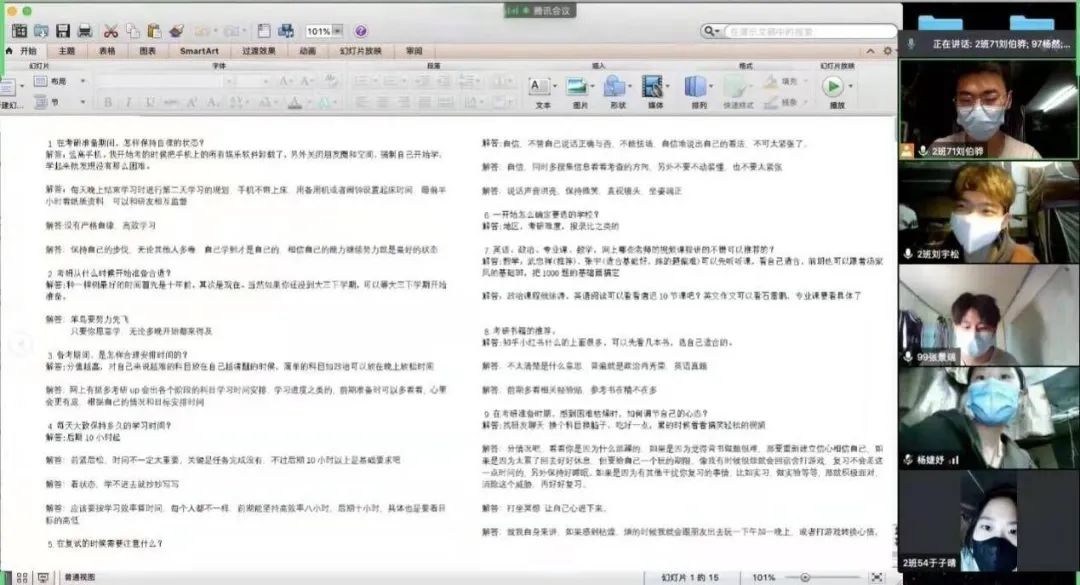1080x585 pixels.
Task: Click the Print icon in toolbar
Action: [85, 31]
